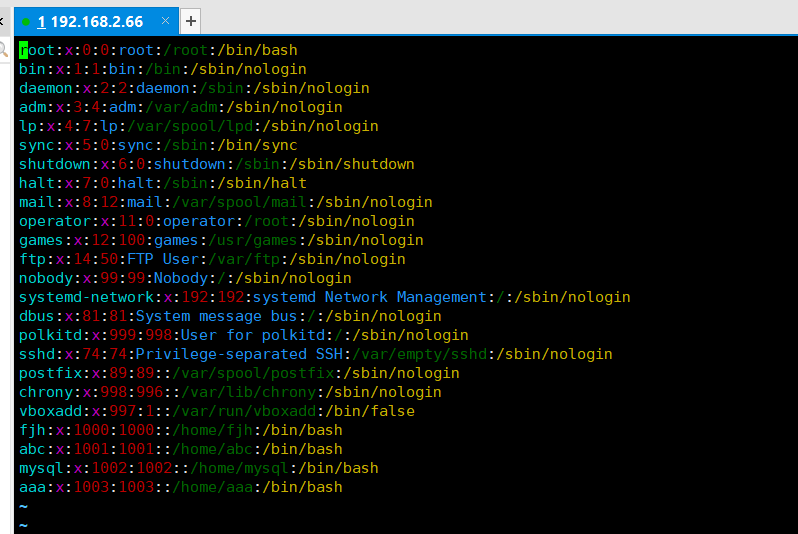Image resolution: width=798 pixels, height=534 pixels.
Task: Click the chrony:x:998:996 line
Action: click(230, 392)
